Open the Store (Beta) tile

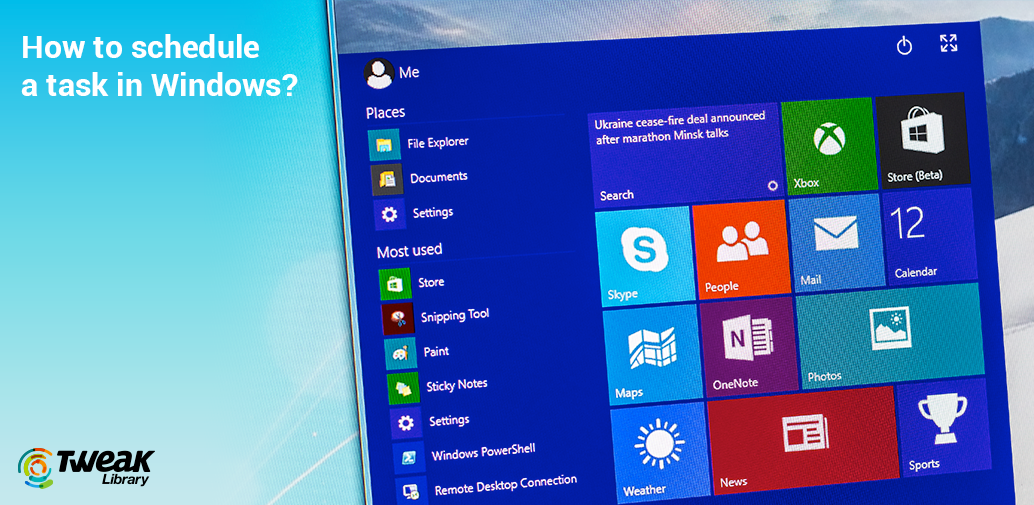click(923, 140)
